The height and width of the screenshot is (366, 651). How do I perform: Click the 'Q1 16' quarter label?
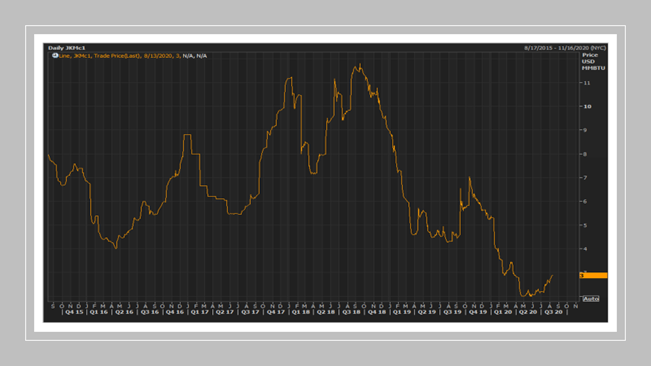click(99, 312)
